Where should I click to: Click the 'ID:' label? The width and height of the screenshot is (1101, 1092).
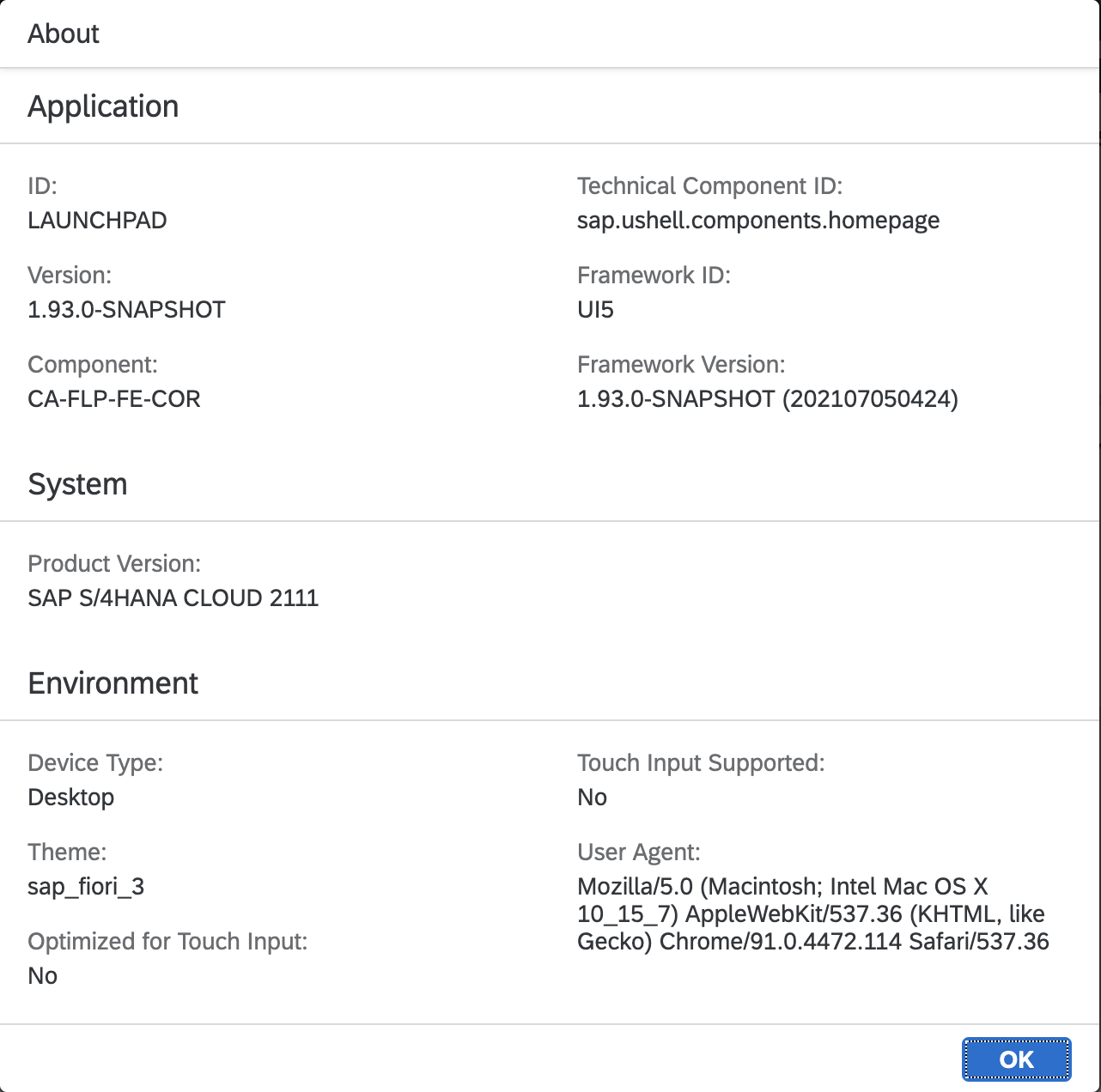(42, 186)
